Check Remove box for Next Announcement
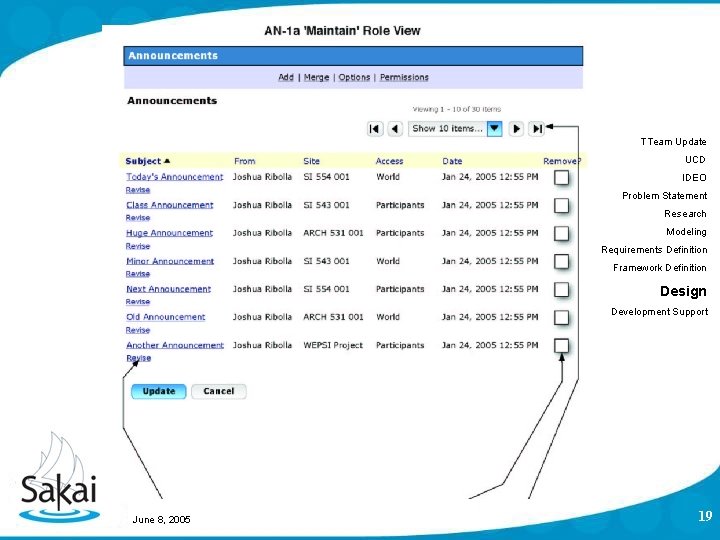 [561, 289]
